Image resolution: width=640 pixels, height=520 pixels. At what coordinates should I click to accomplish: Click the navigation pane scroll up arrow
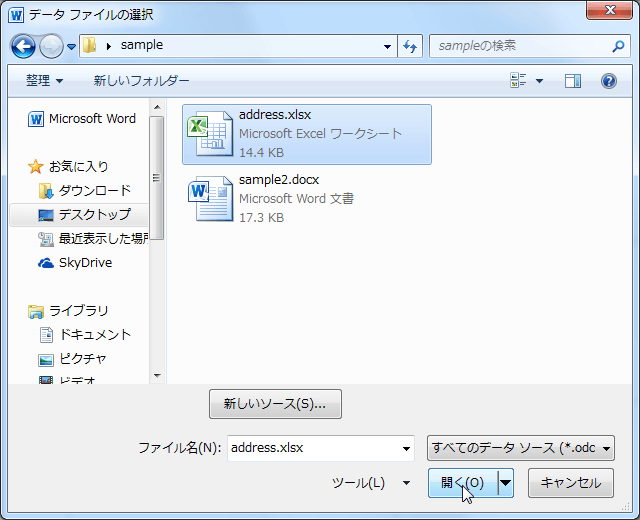157,107
